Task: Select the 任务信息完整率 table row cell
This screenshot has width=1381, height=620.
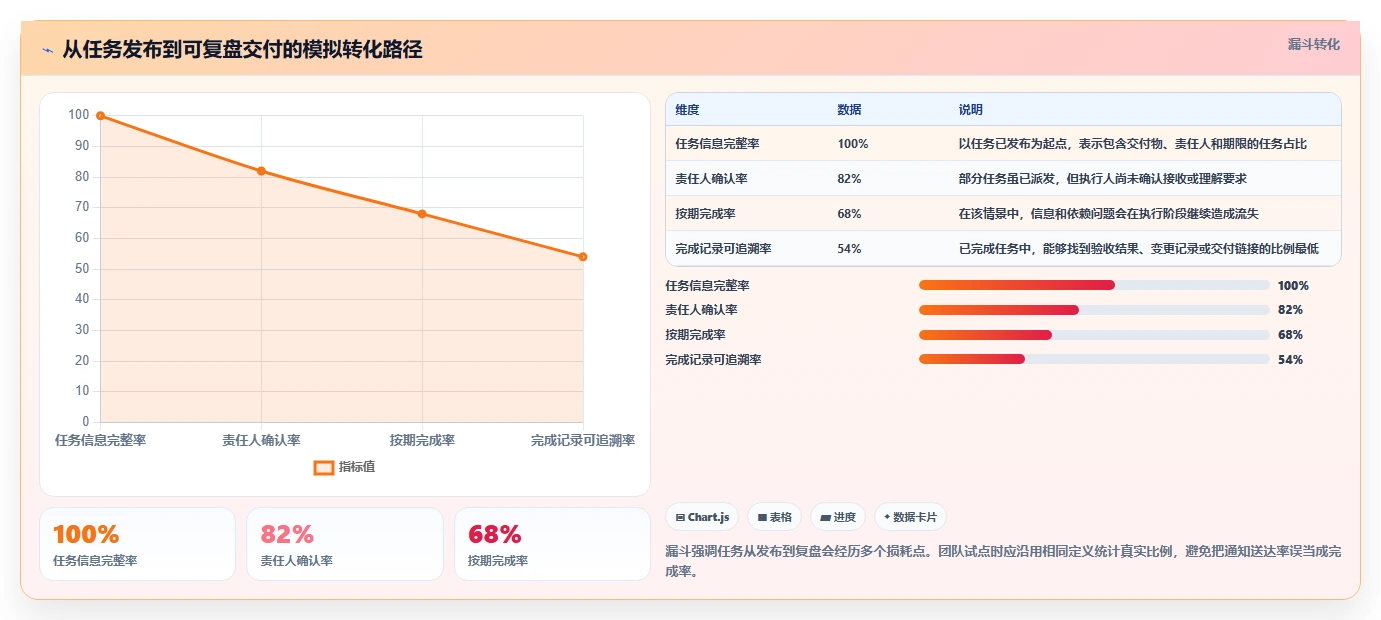Action: [717, 144]
